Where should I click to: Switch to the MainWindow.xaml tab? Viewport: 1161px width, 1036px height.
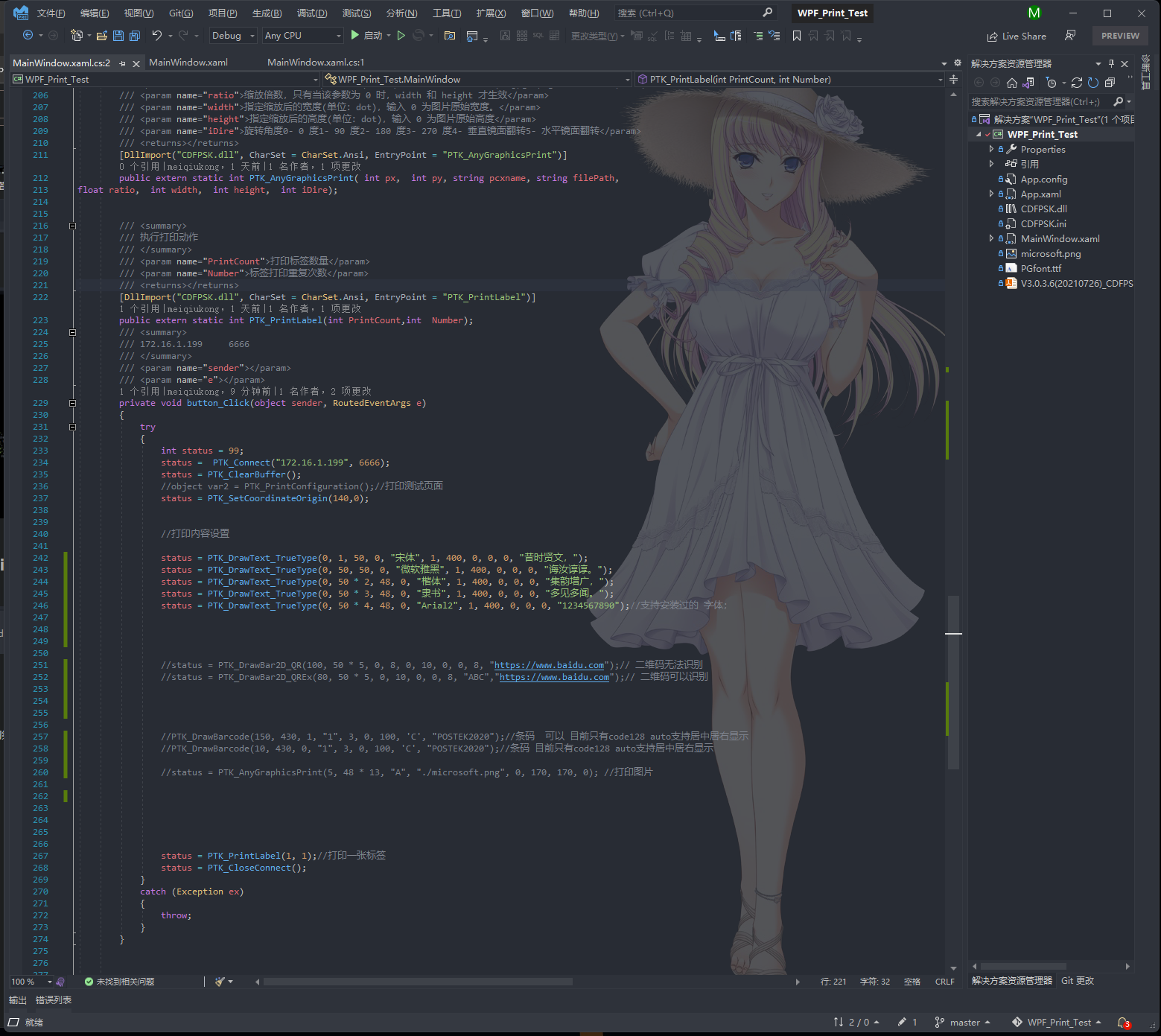188,63
